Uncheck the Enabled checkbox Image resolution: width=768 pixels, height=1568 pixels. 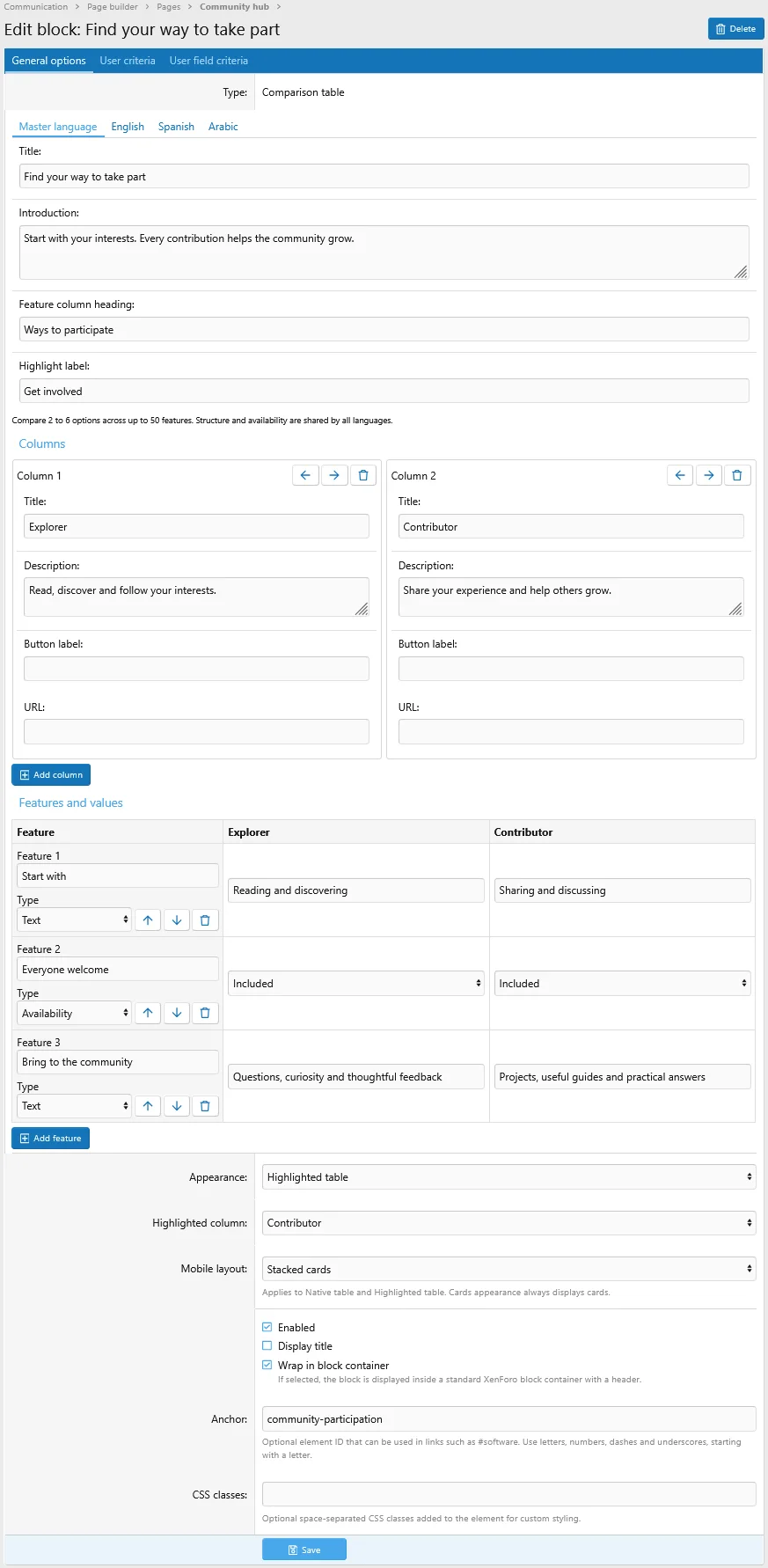267,1327
